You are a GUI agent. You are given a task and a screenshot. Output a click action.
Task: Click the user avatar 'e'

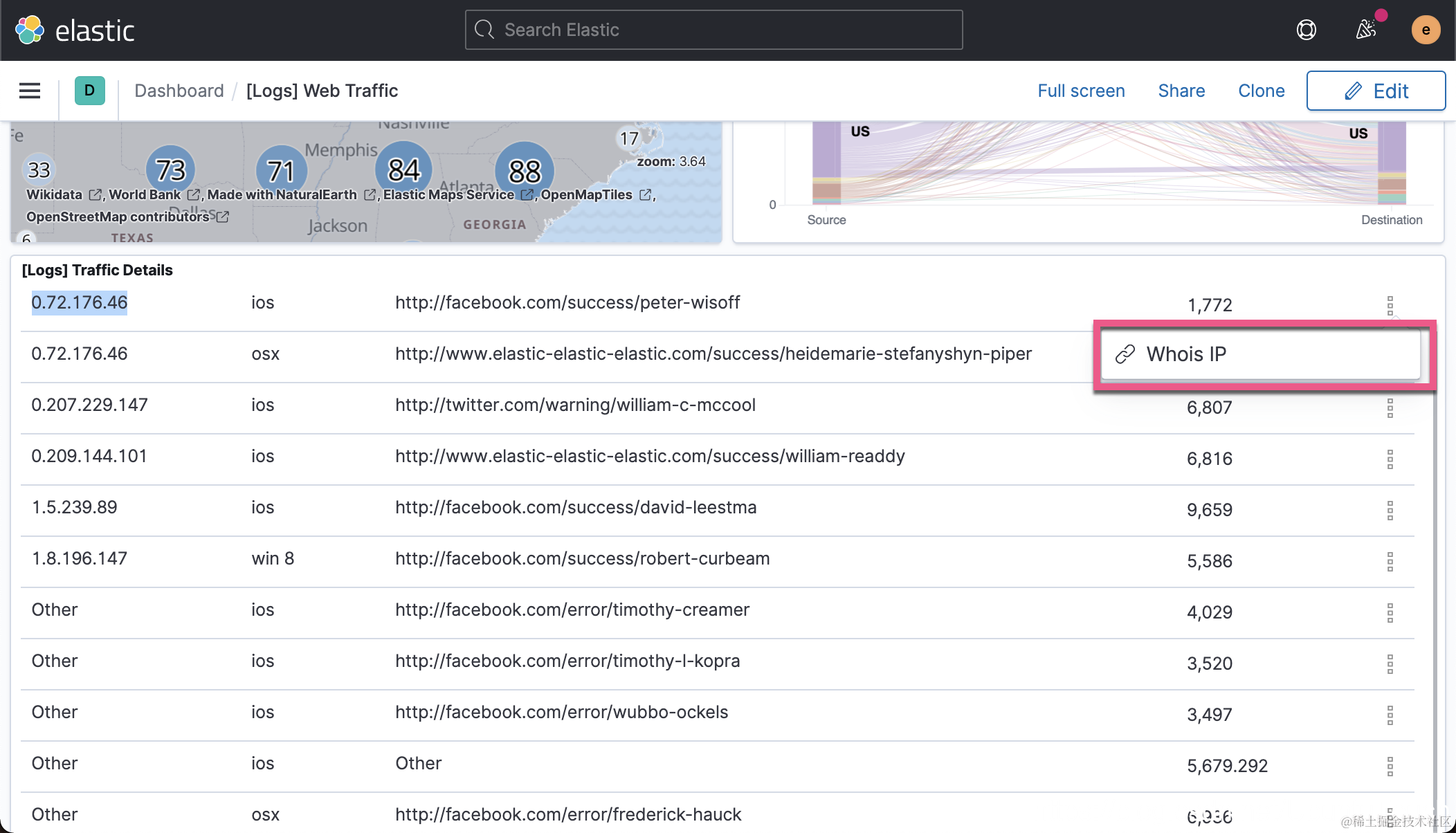(x=1426, y=30)
